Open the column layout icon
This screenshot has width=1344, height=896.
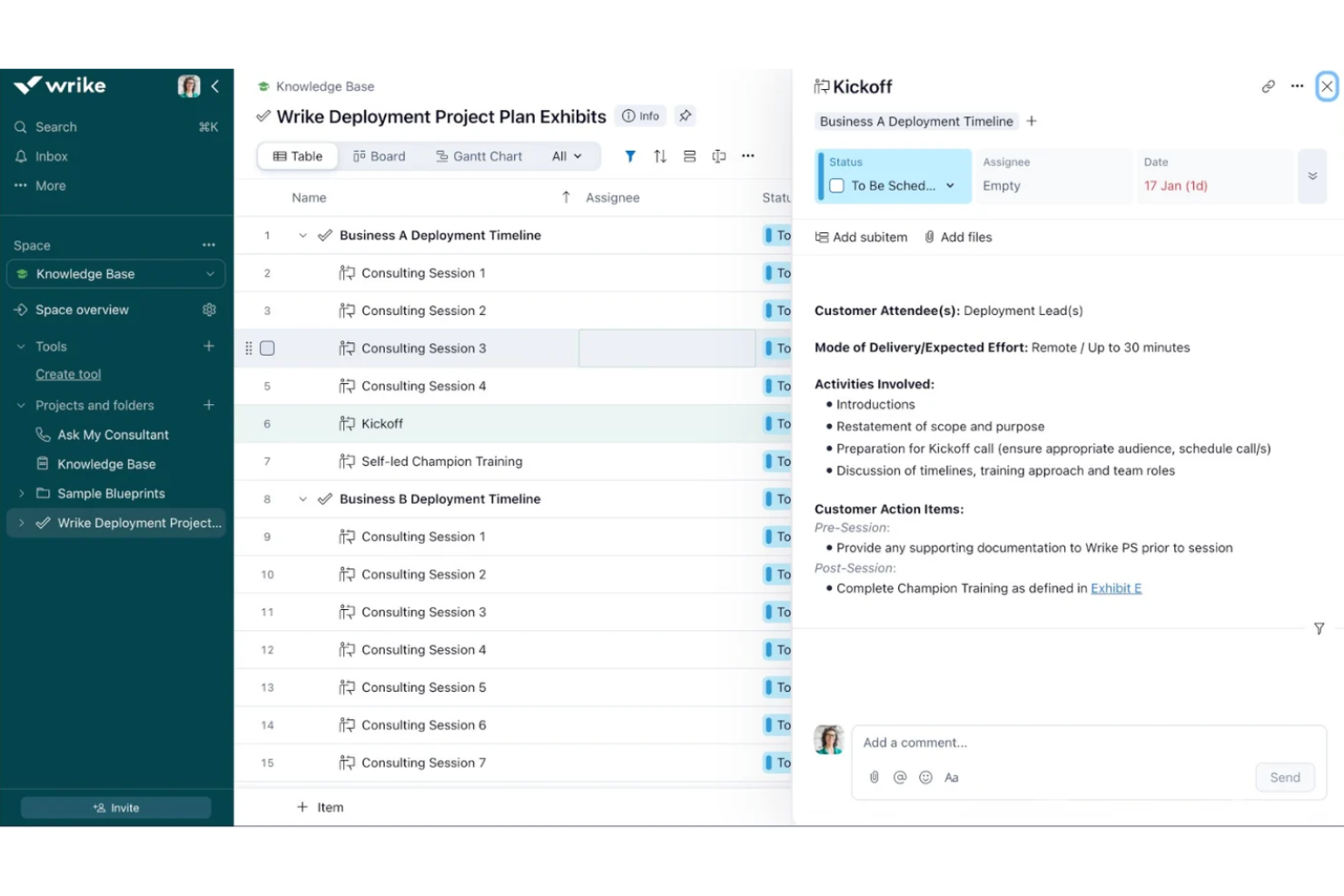[719, 156]
